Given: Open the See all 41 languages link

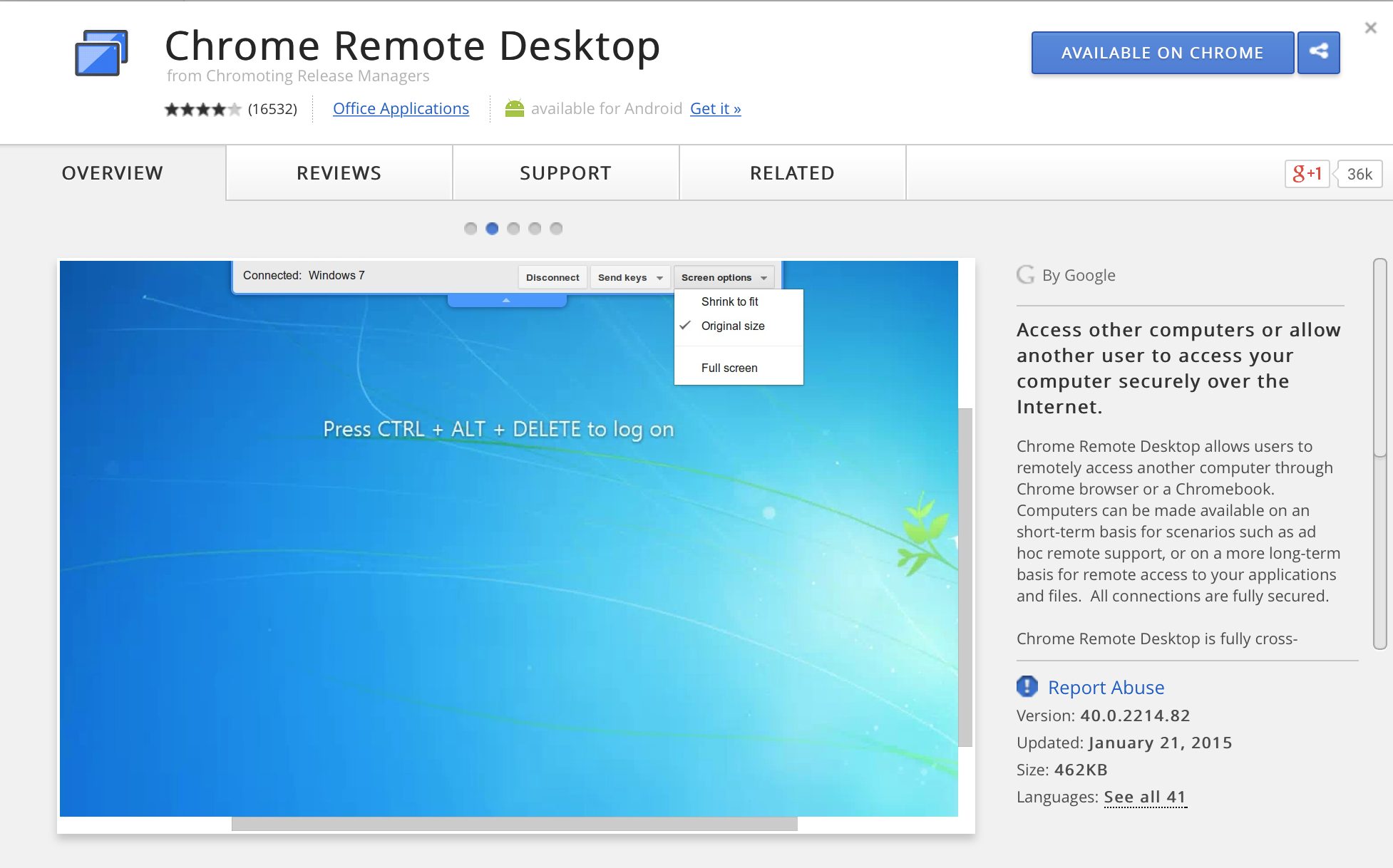Looking at the screenshot, I should coord(1145,797).
